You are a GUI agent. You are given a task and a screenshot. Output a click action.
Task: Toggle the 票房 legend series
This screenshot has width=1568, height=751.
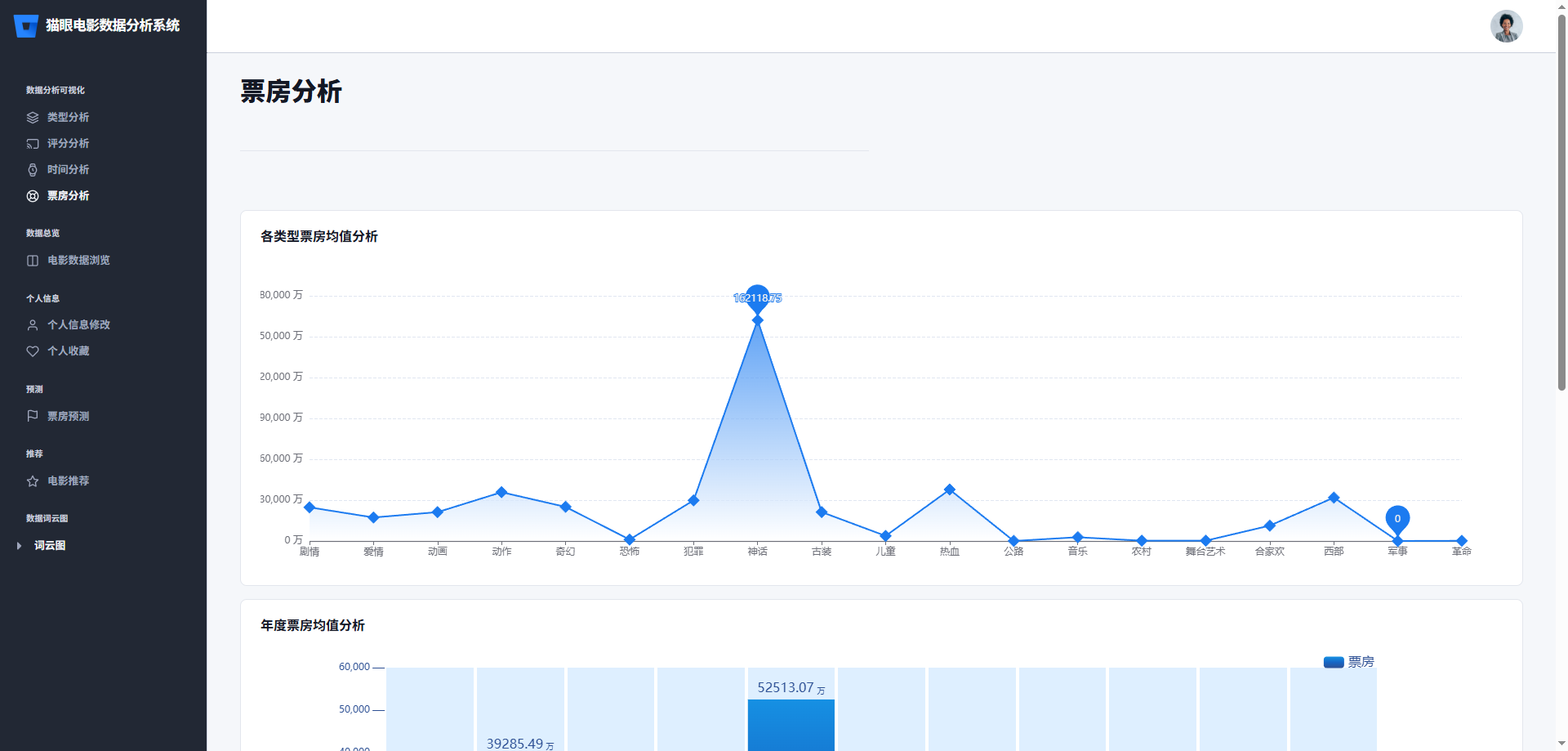pyautogui.click(x=1348, y=662)
